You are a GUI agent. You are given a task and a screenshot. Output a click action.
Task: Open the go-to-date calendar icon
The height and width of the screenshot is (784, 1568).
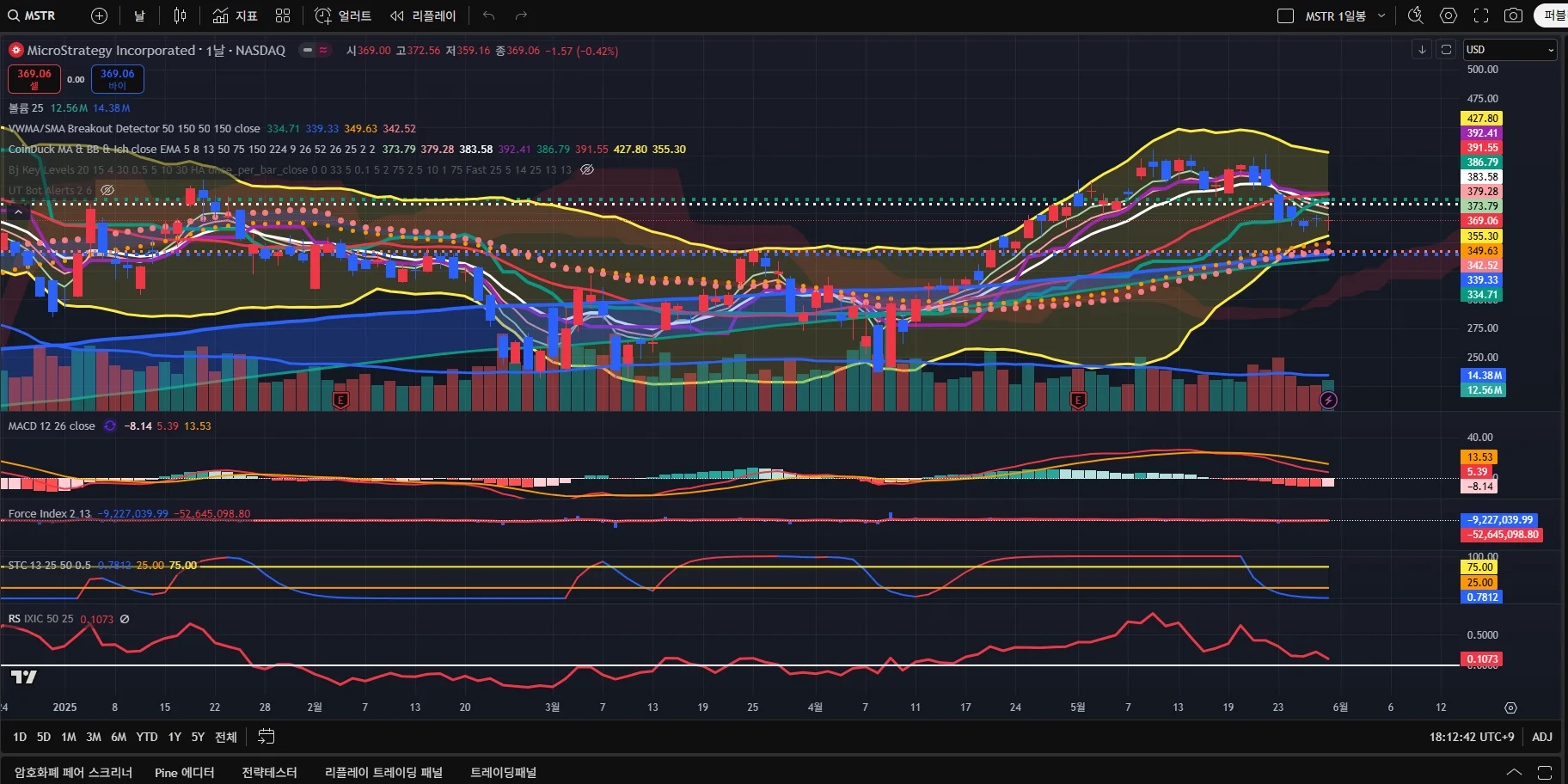(266, 737)
